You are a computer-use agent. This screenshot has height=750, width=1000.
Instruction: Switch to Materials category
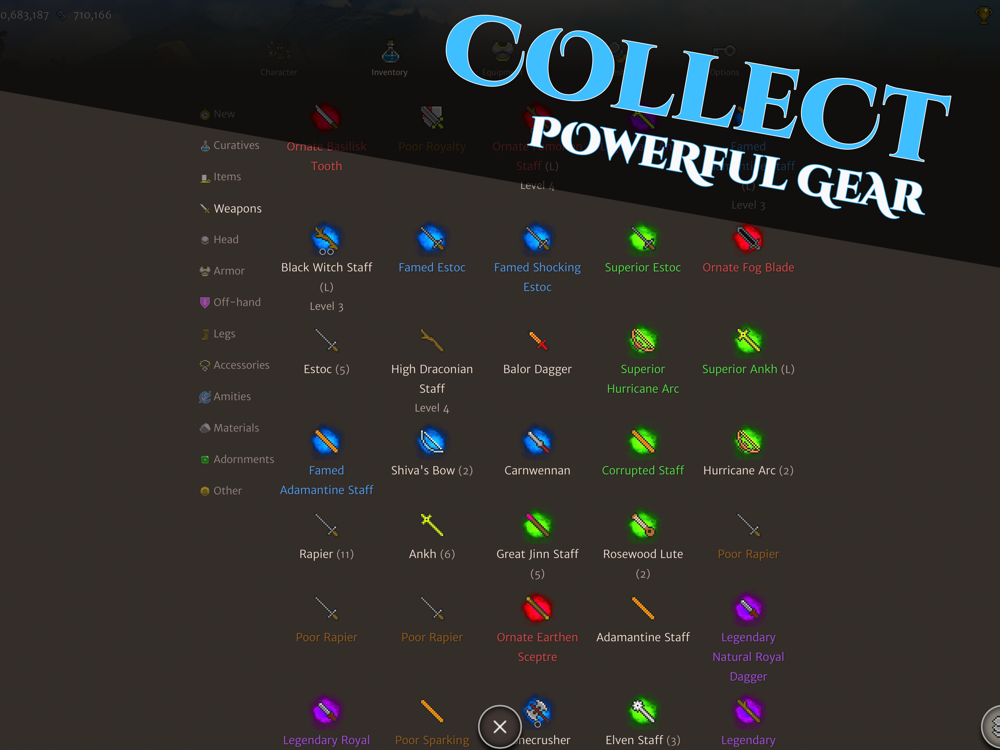point(230,428)
